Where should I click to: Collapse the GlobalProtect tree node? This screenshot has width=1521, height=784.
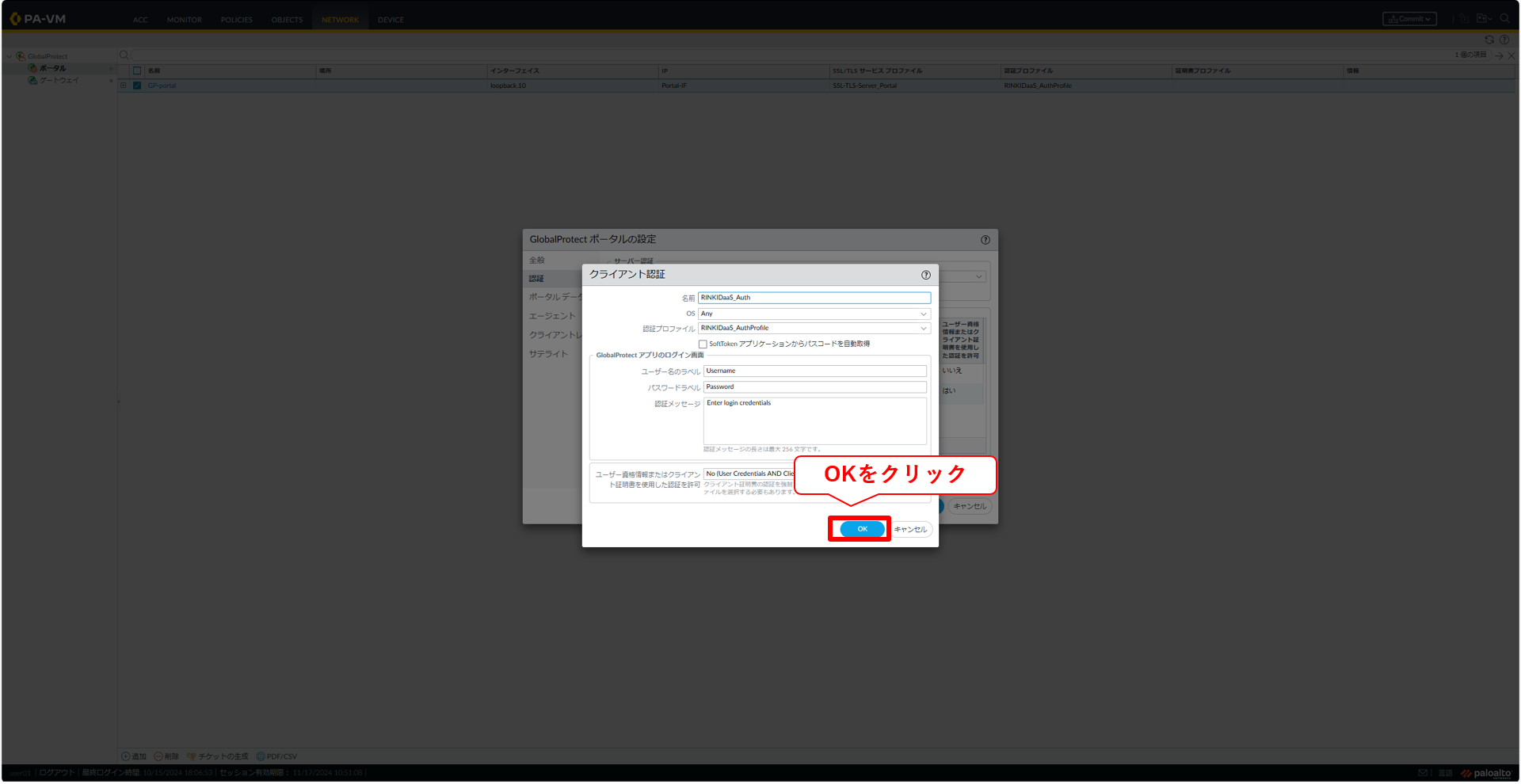(9, 56)
